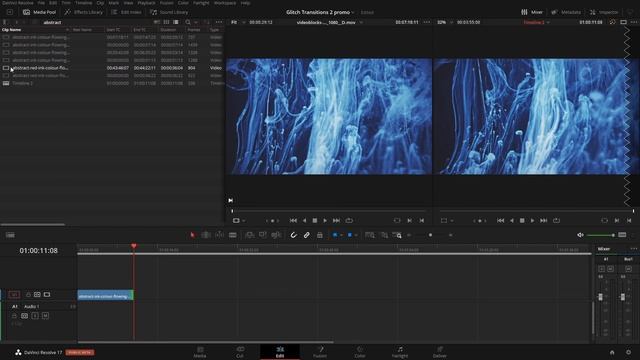
Task: Switch Media Pool to thumbnail view
Action: tap(166, 22)
